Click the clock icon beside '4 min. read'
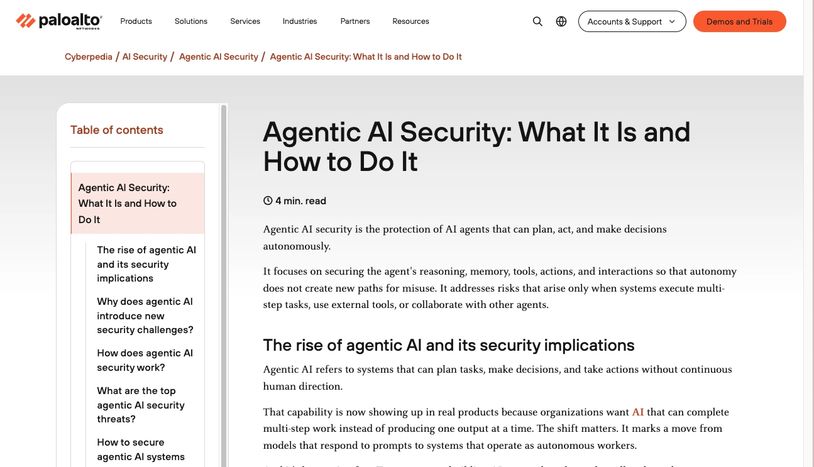This screenshot has height=467, width=814. pos(268,201)
